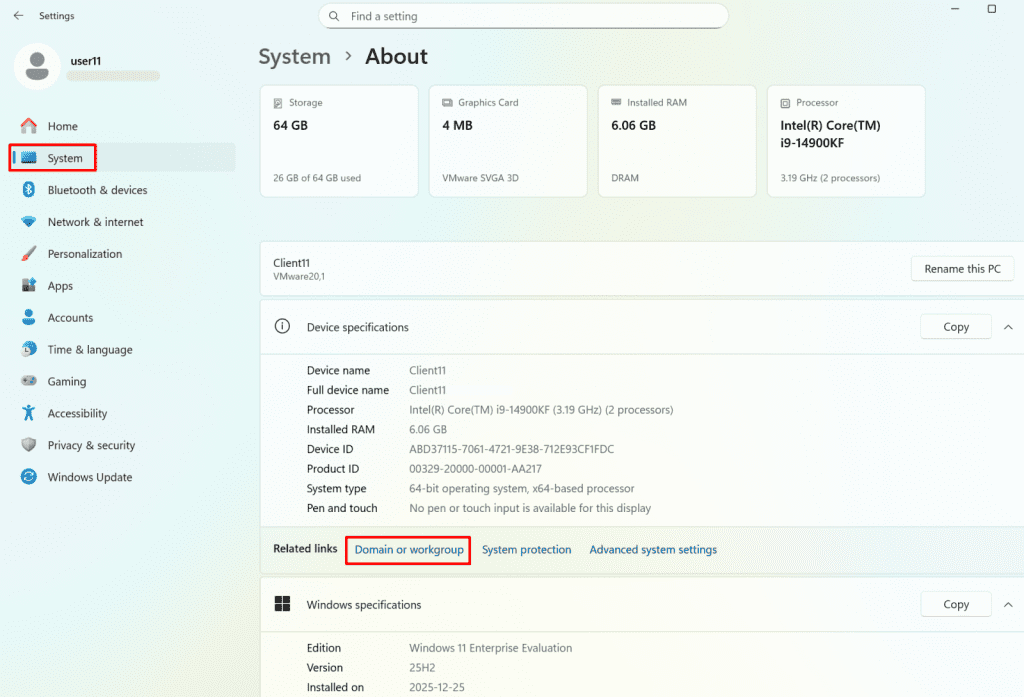Image resolution: width=1024 pixels, height=697 pixels.
Task: Open Privacy & security settings
Action: [x=91, y=445]
